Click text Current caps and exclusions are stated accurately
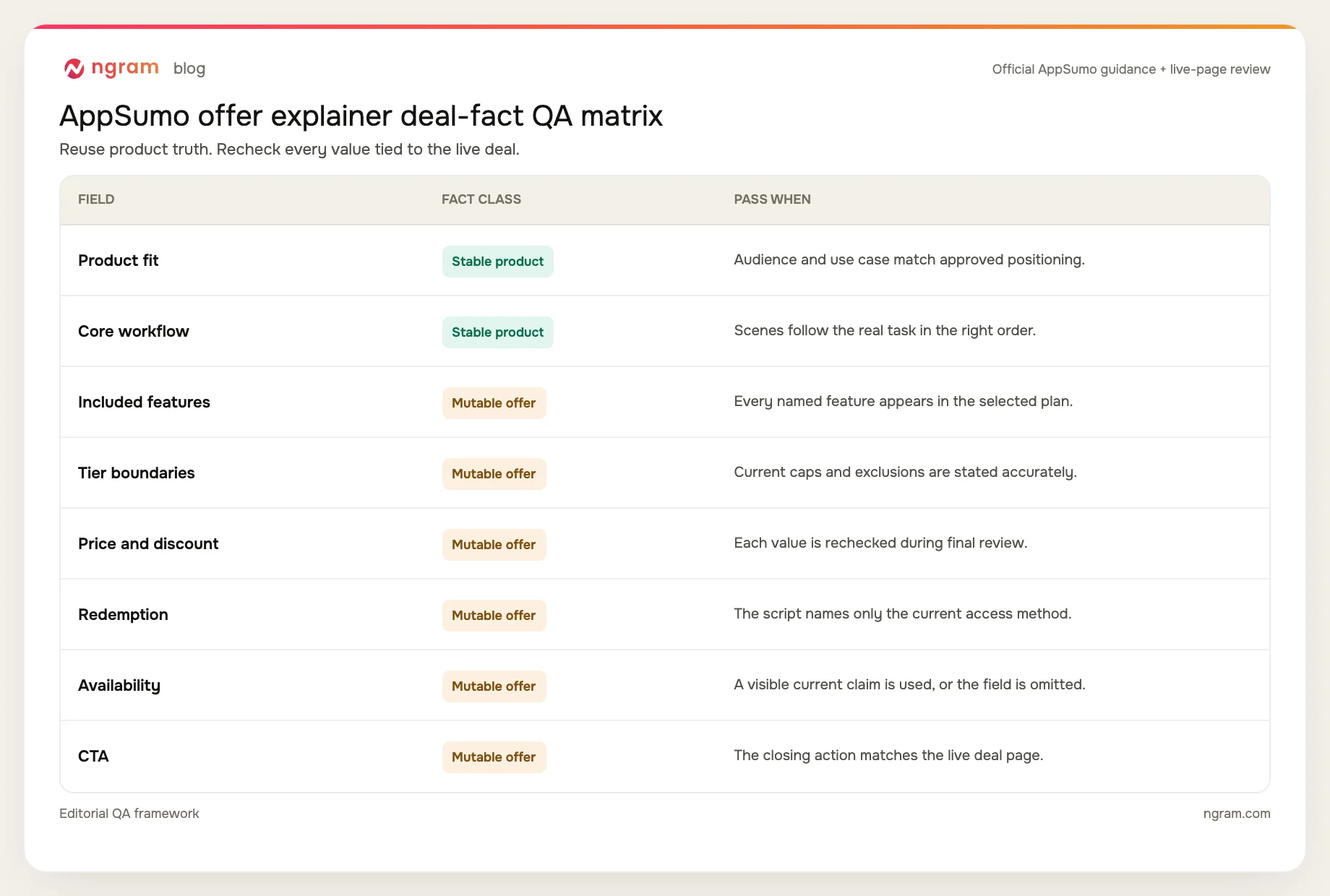This screenshot has height=896, width=1330. coord(905,473)
